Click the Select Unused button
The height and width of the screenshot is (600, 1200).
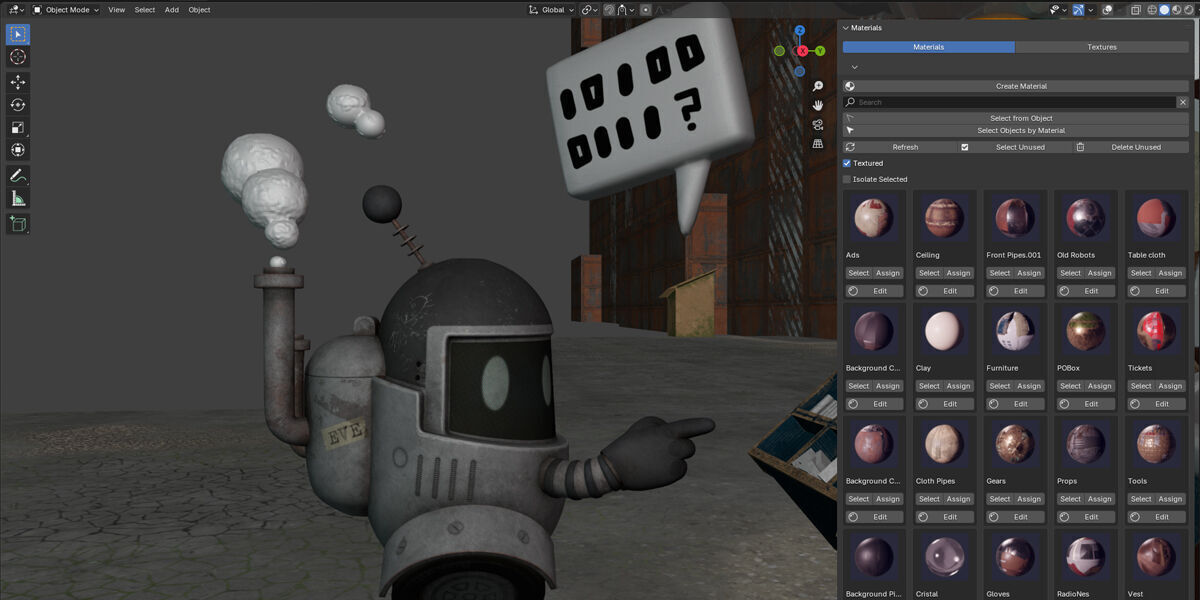(x=1014, y=147)
